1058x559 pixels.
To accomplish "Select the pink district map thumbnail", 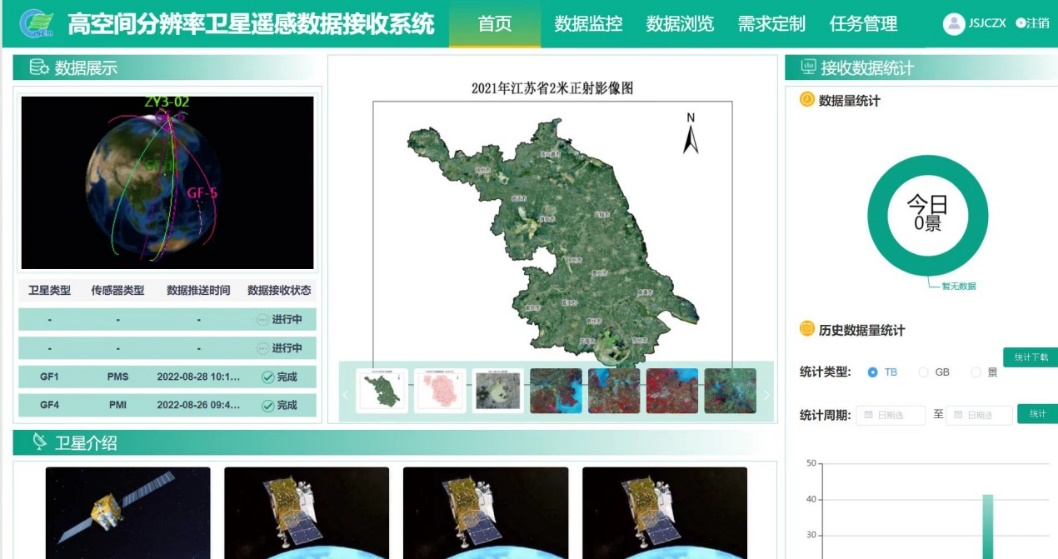I will tap(440, 391).
